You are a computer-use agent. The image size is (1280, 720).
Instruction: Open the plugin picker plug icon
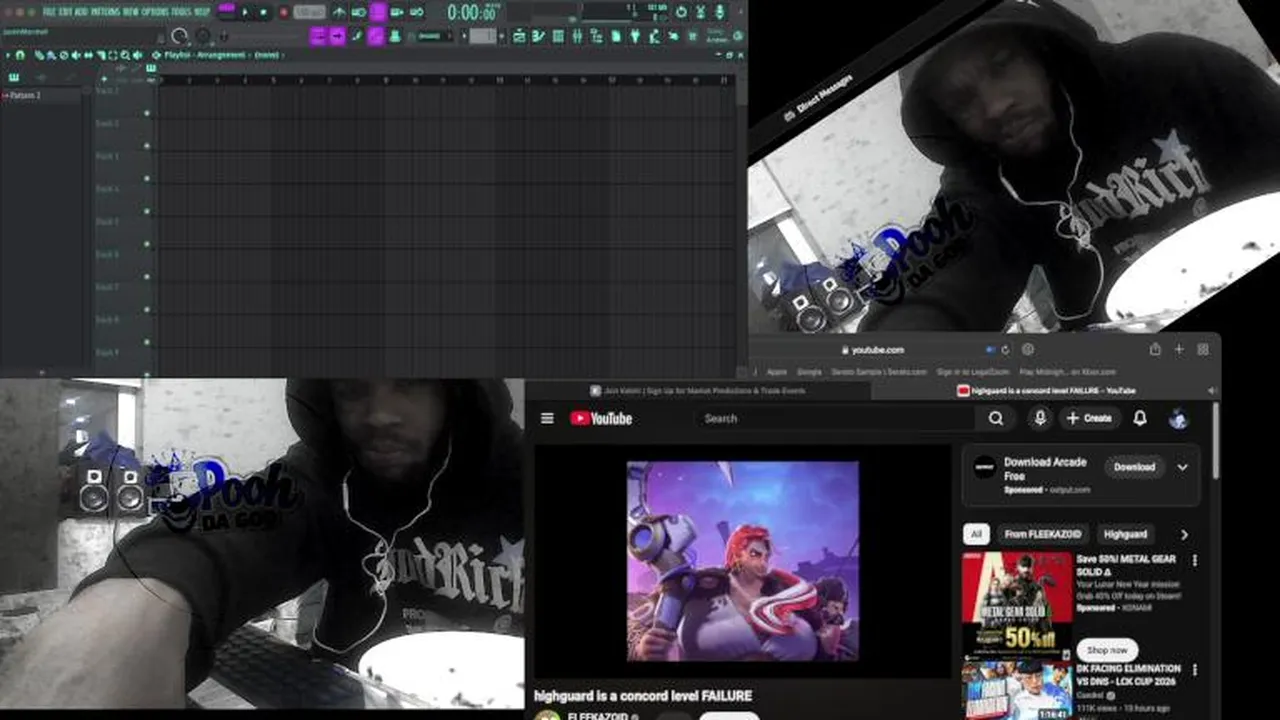(x=635, y=36)
